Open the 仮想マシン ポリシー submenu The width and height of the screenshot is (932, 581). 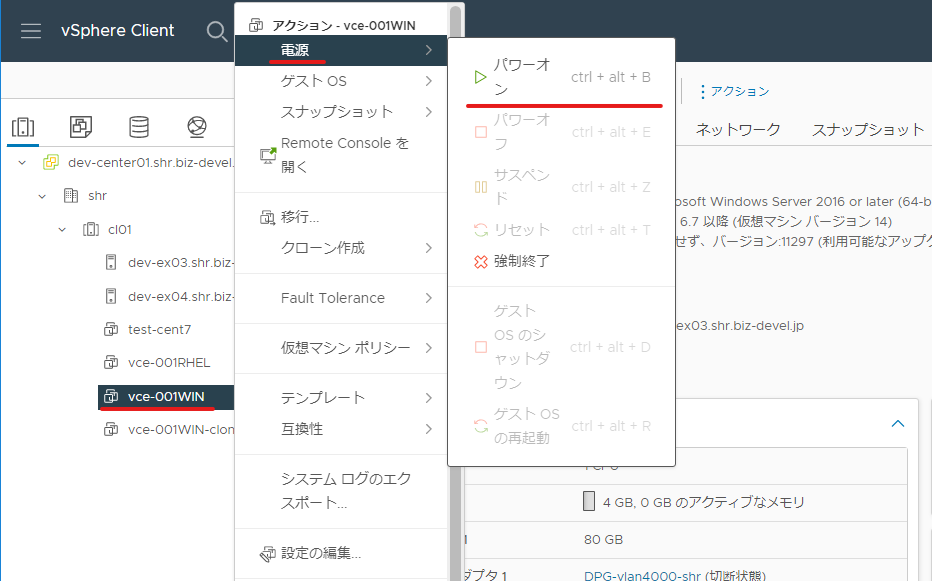pyautogui.click(x=341, y=348)
